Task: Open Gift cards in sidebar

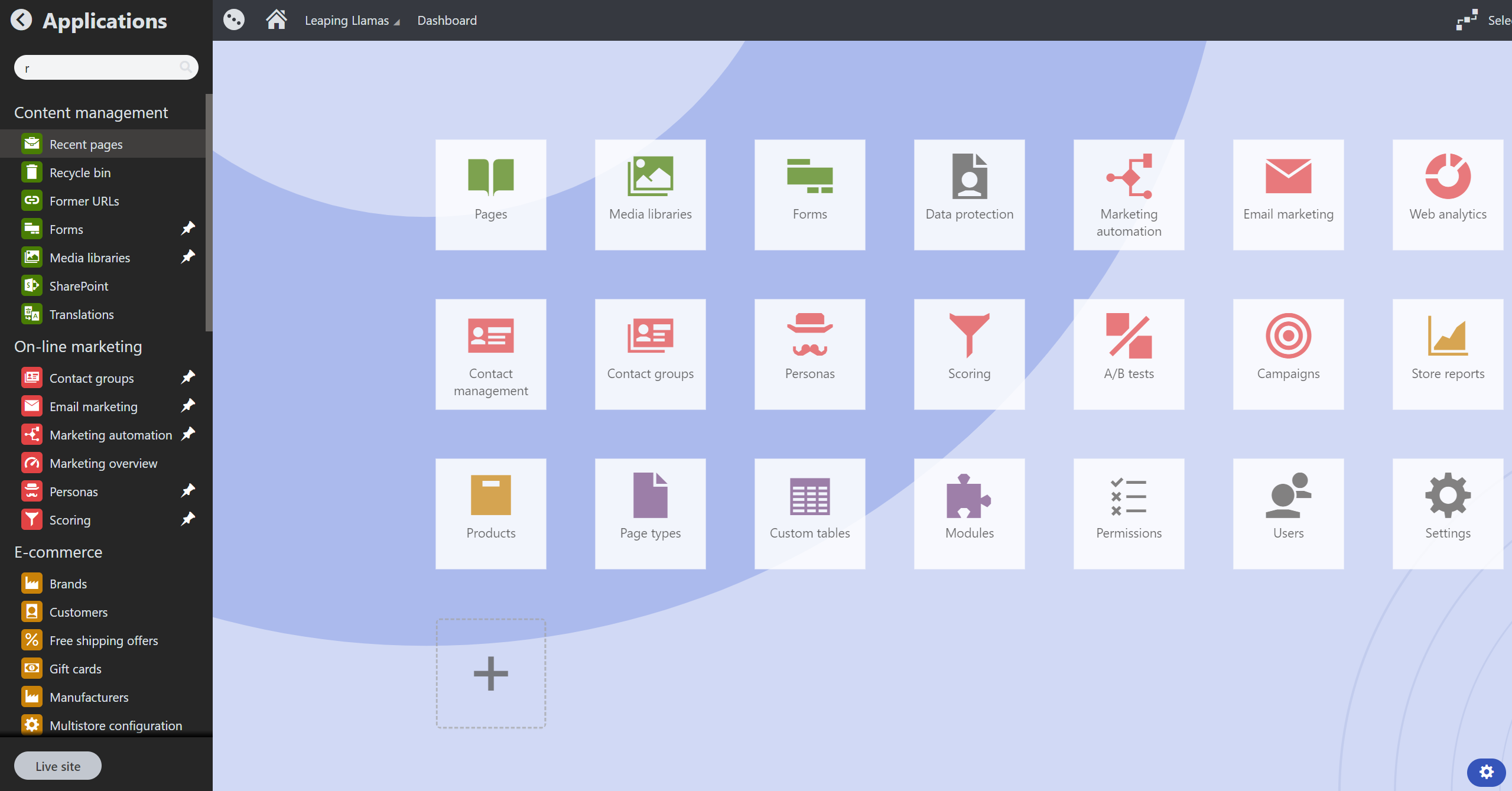Action: 102,668
